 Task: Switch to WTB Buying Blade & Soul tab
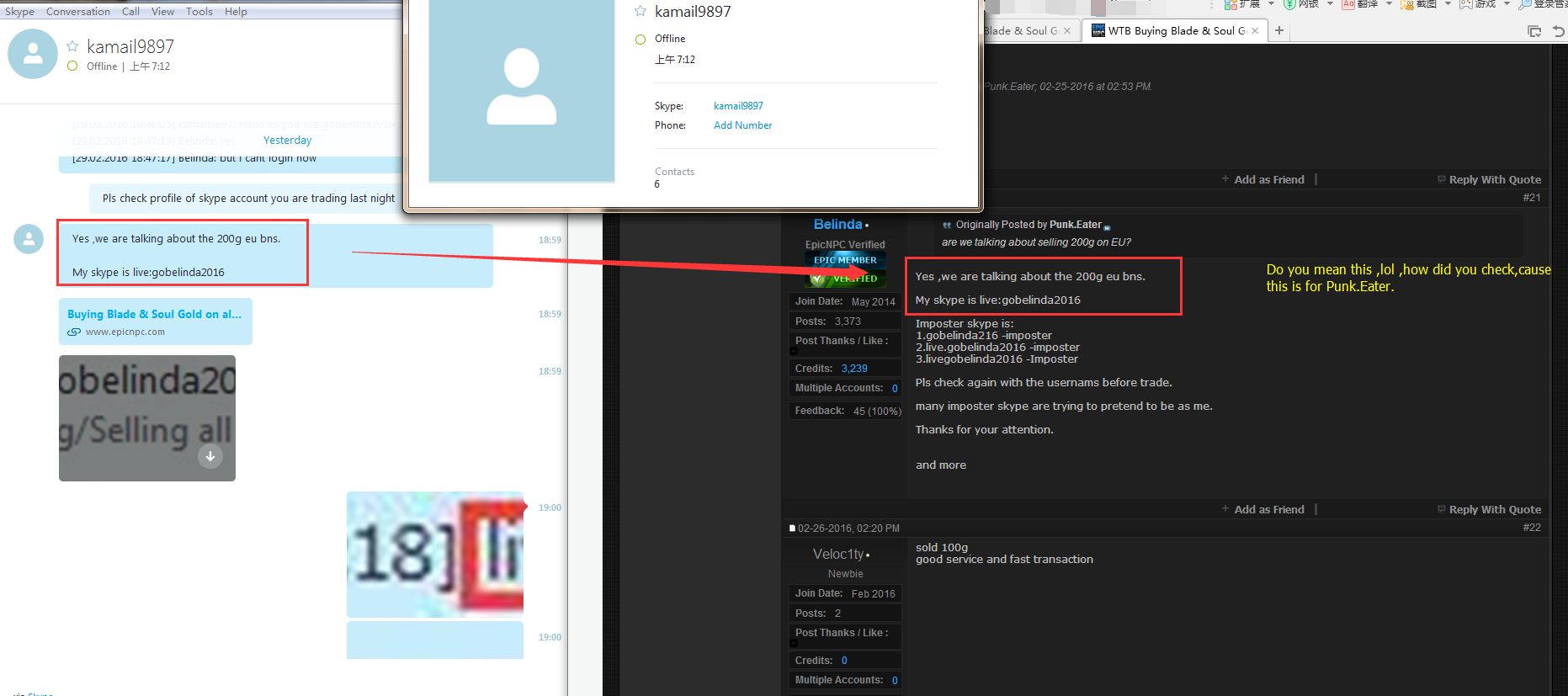tap(1174, 31)
